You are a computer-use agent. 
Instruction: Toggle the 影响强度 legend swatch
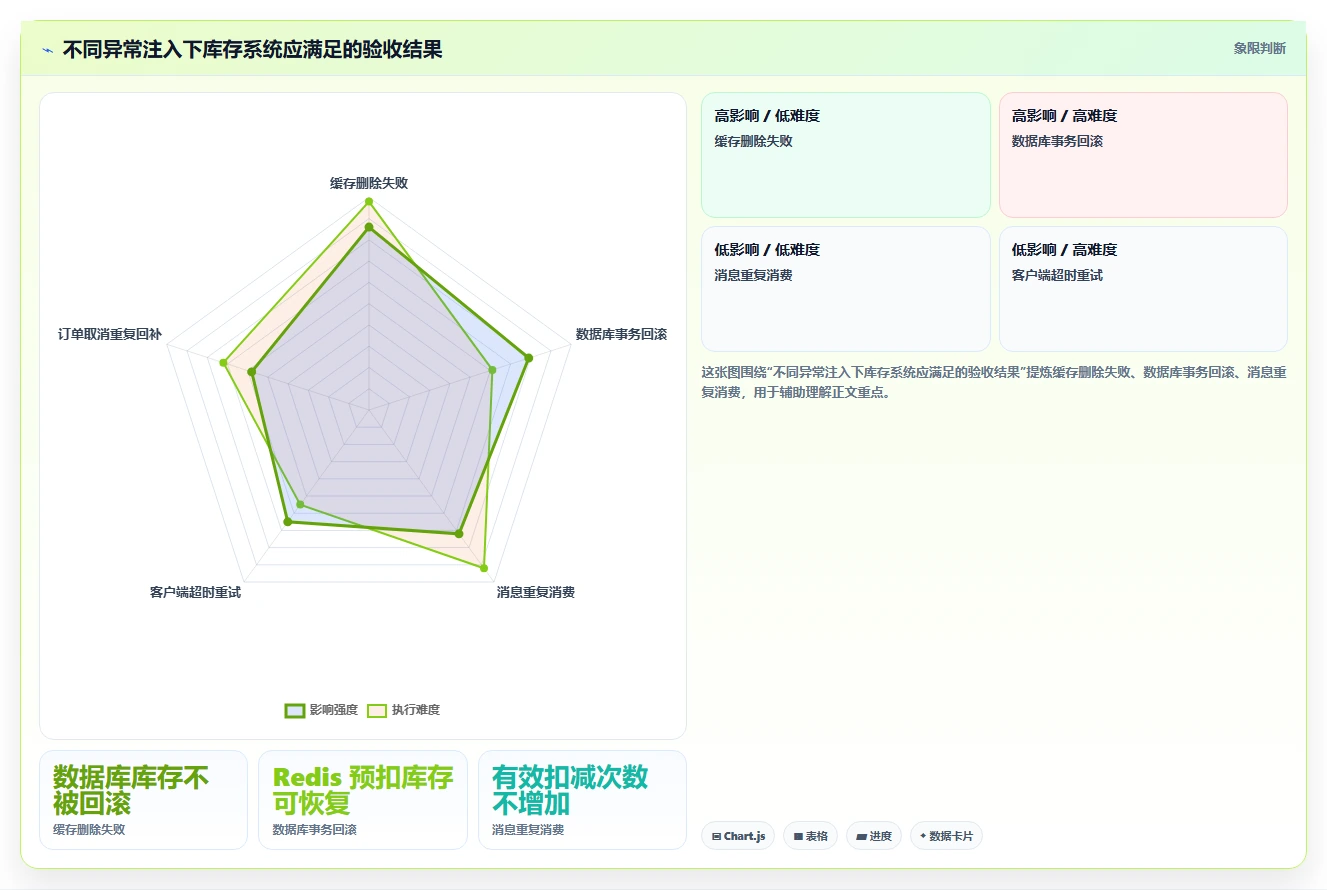click(x=295, y=710)
